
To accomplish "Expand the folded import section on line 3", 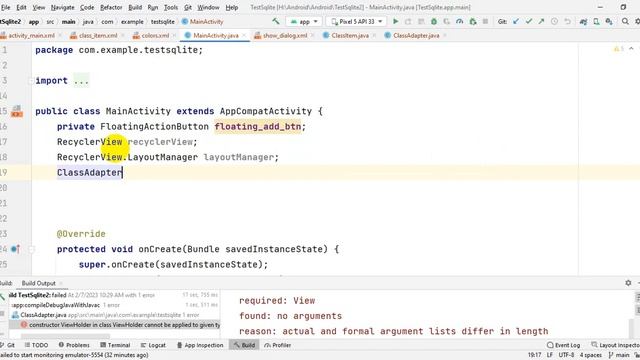I will click(x=31, y=81).
